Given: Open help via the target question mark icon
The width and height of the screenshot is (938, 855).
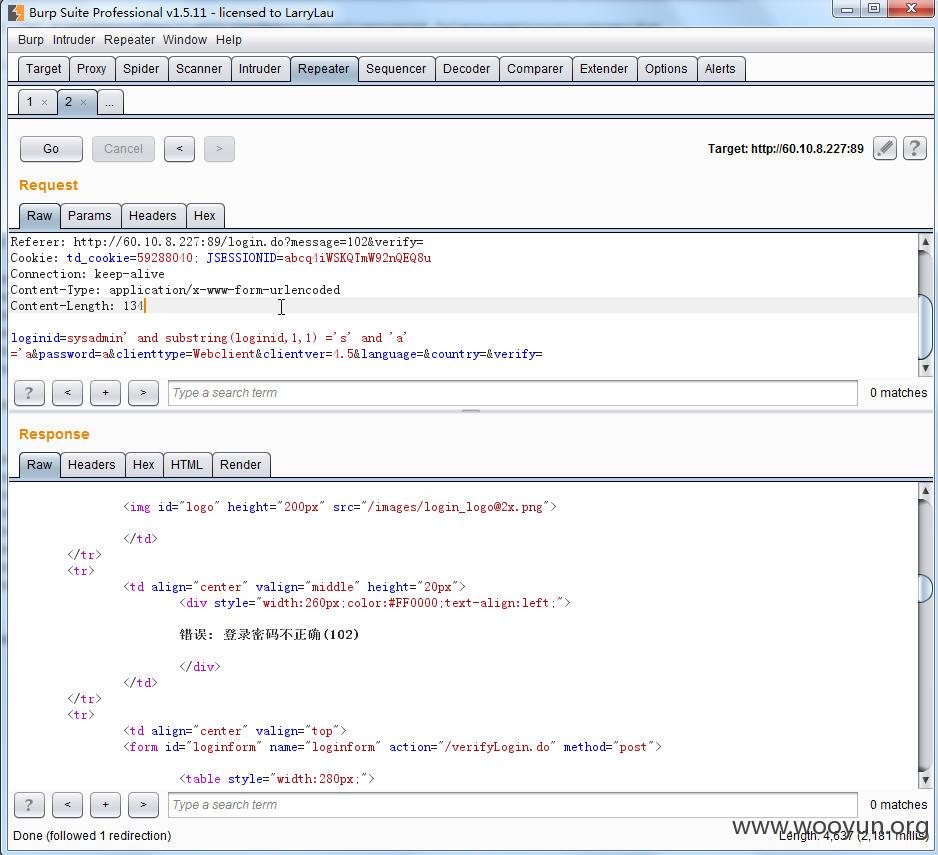Looking at the screenshot, I should (x=915, y=148).
